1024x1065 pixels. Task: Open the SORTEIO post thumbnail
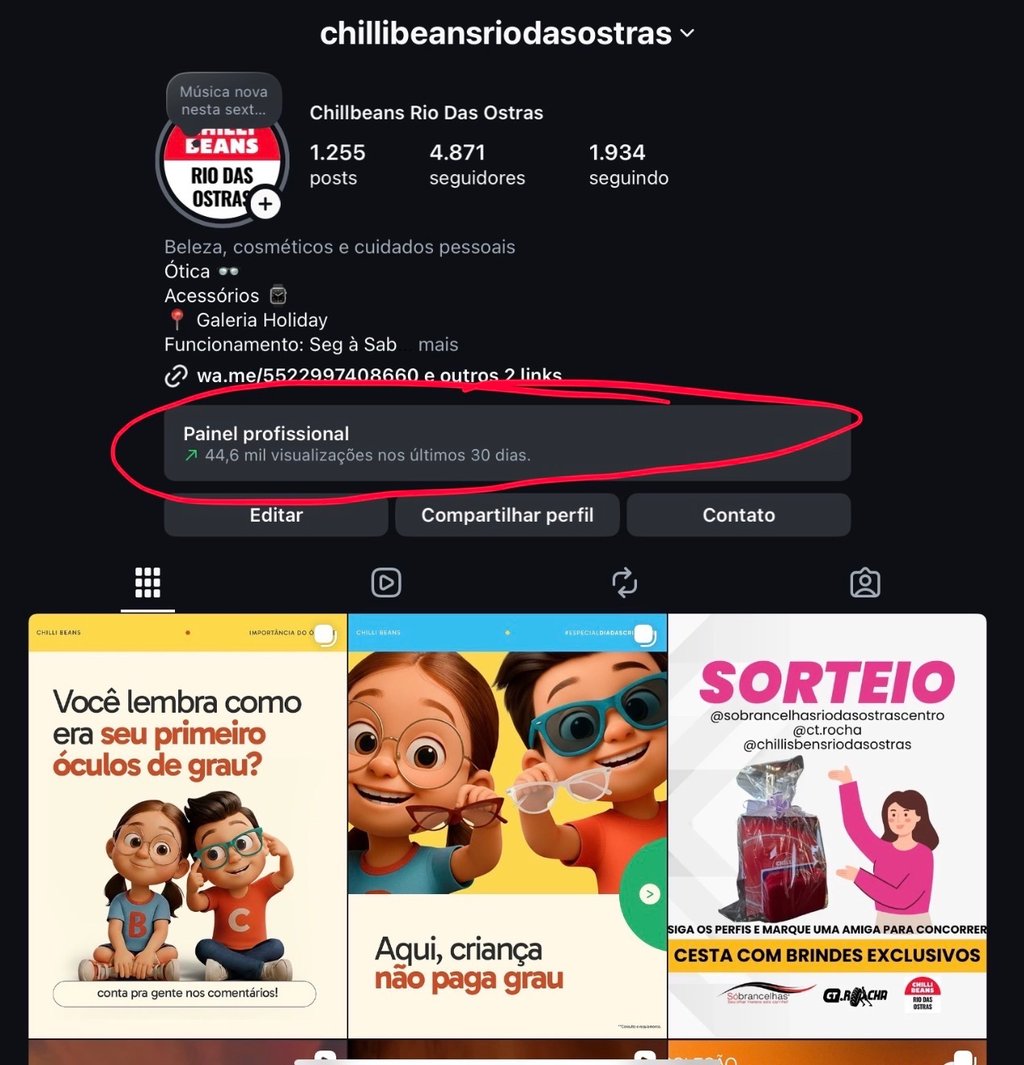point(827,825)
